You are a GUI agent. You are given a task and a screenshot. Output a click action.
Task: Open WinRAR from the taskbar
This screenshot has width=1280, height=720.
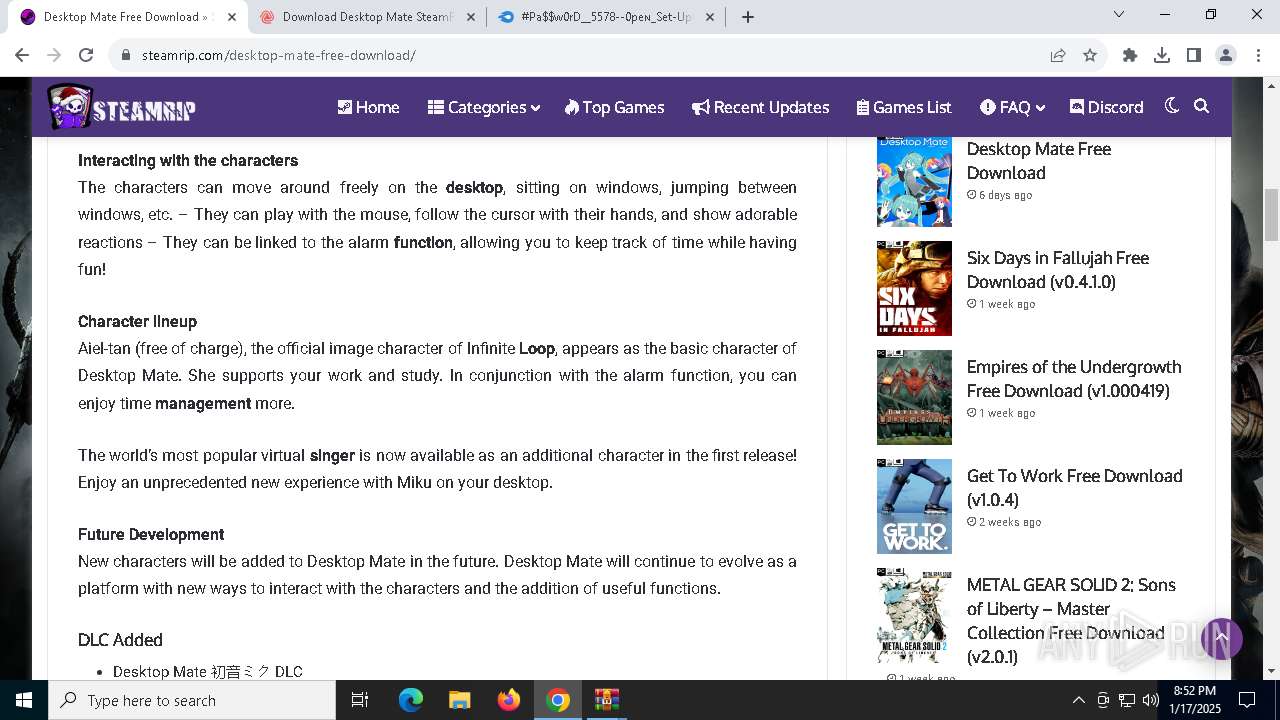[607, 700]
